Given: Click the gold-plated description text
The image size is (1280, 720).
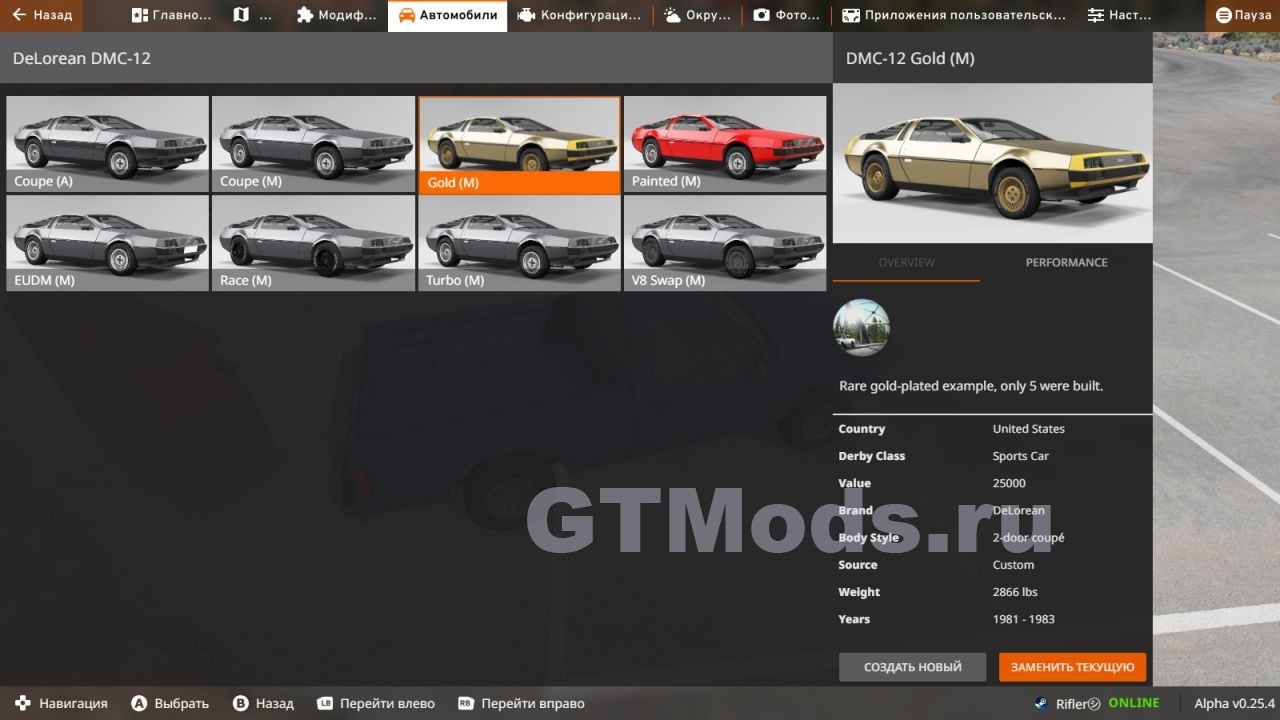Looking at the screenshot, I should click(971, 386).
